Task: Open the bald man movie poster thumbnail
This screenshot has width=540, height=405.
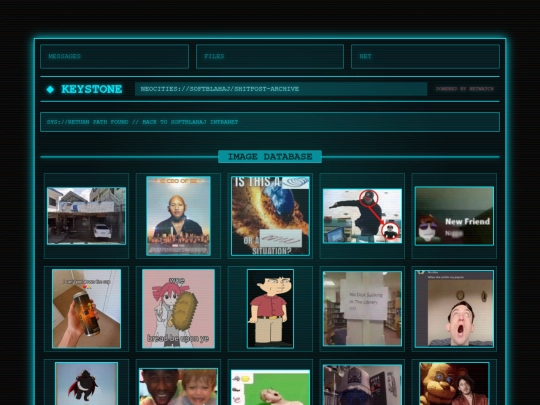Action: click(178, 216)
